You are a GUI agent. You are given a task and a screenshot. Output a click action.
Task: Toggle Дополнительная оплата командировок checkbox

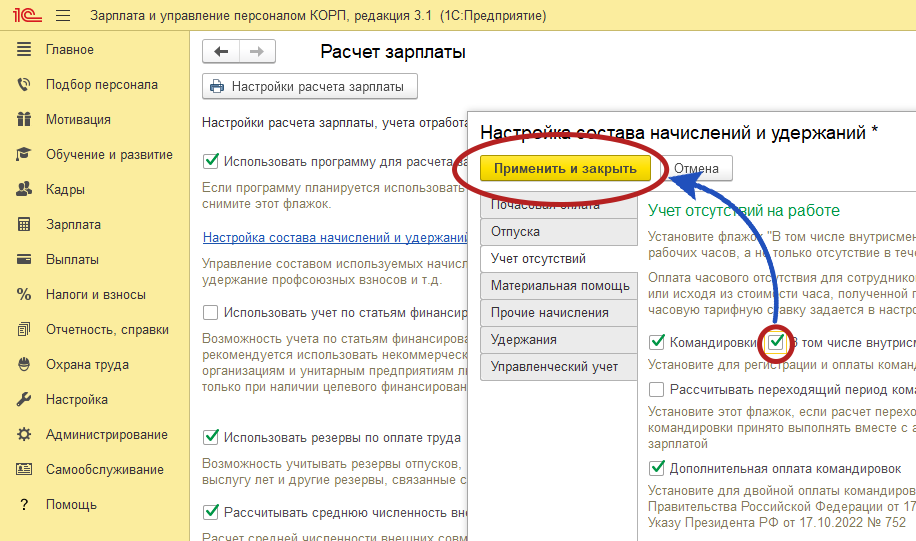tap(657, 467)
